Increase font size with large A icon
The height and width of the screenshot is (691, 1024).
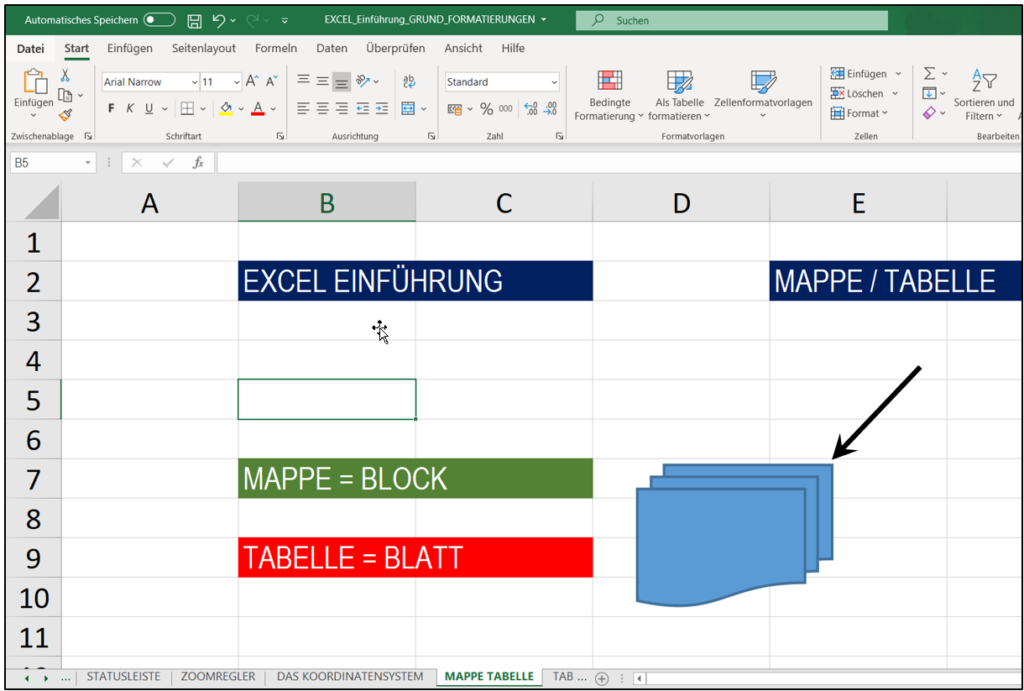(x=251, y=82)
